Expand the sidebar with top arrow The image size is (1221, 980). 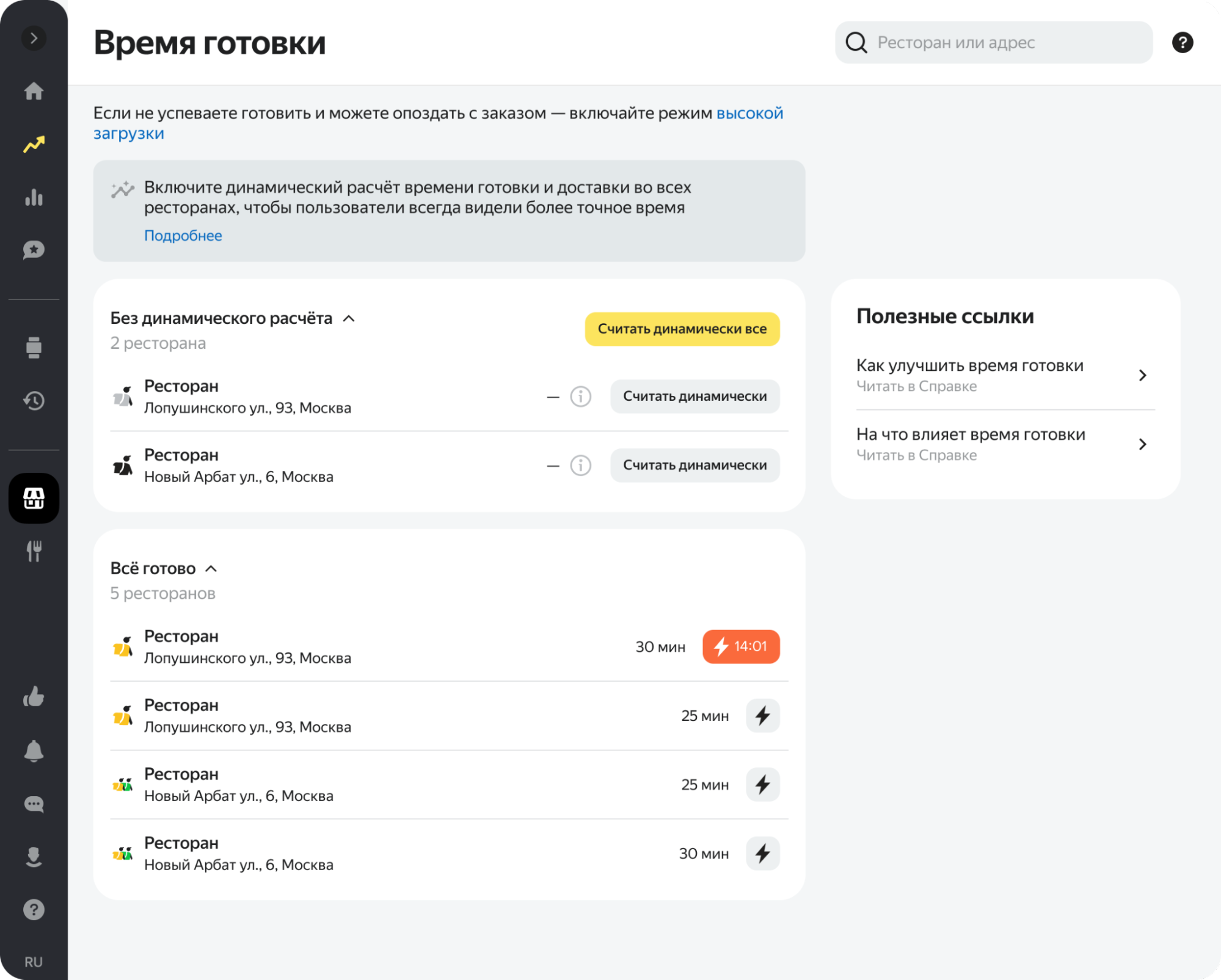click(34, 38)
